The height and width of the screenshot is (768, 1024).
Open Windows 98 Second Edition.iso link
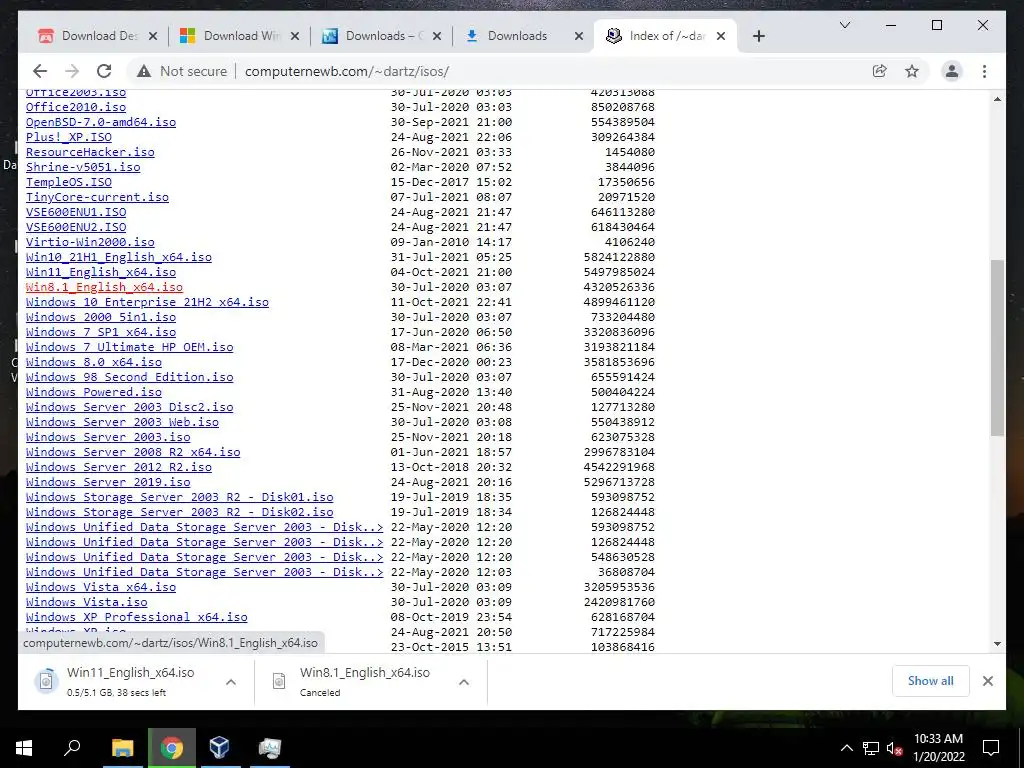pos(129,377)
